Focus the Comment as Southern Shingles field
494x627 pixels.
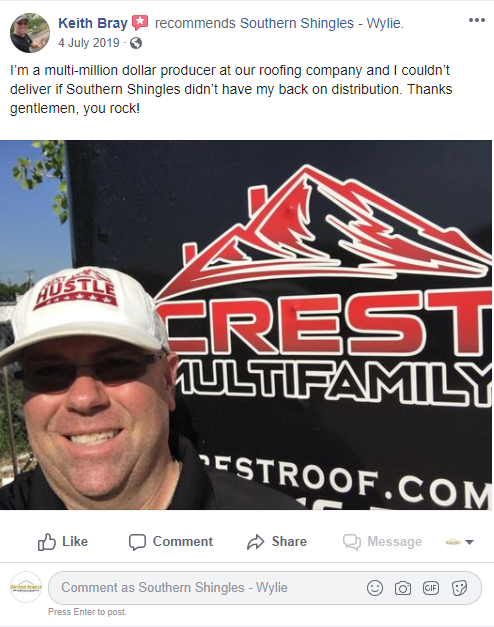tap(265, 588)
